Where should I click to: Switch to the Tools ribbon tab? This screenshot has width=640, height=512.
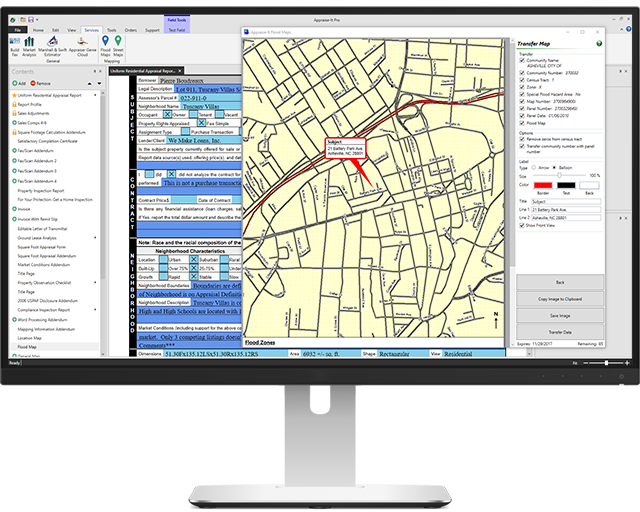click(112, 30)
